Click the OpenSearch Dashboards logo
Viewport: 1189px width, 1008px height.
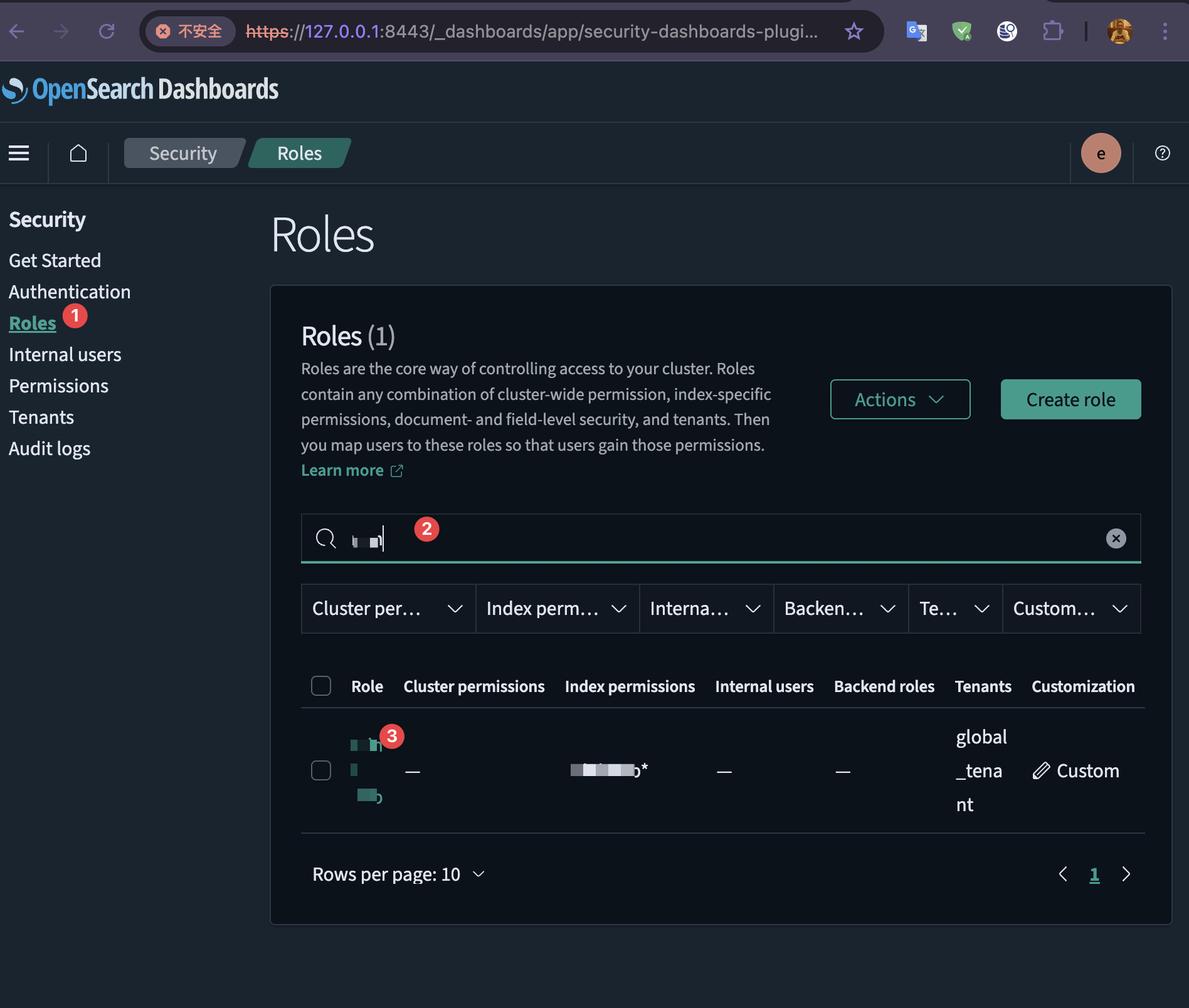pos(140,90)
